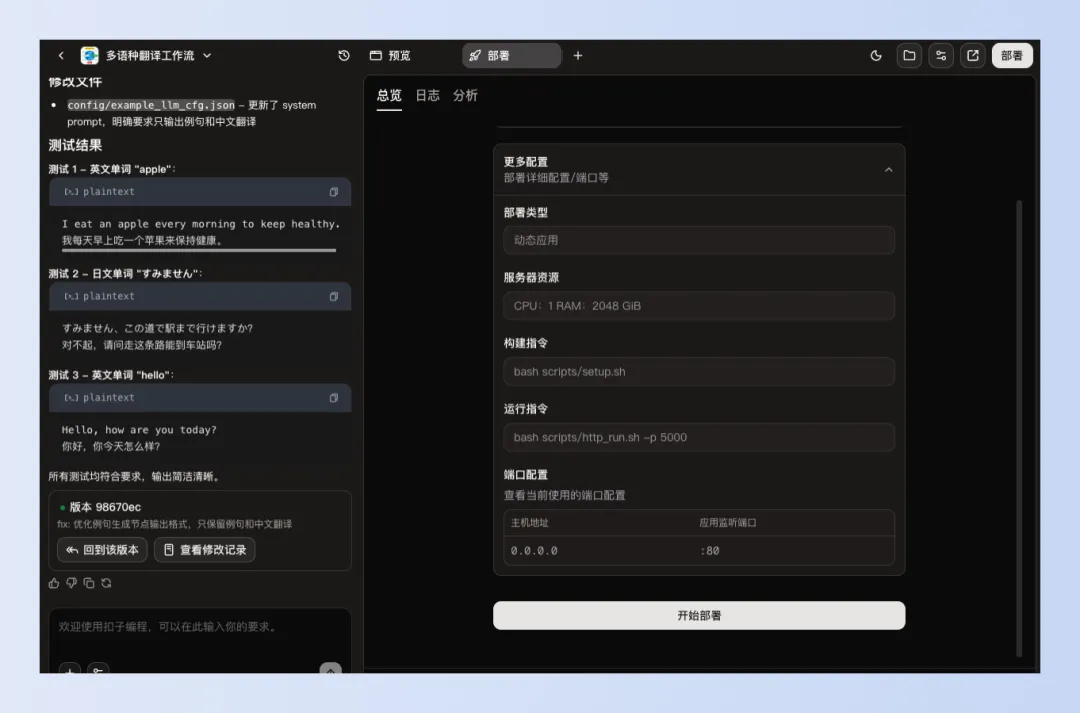Switch to 日志 tab
Image resolution: width=1080 pixels, height=713 pixels.
(428, 96)
